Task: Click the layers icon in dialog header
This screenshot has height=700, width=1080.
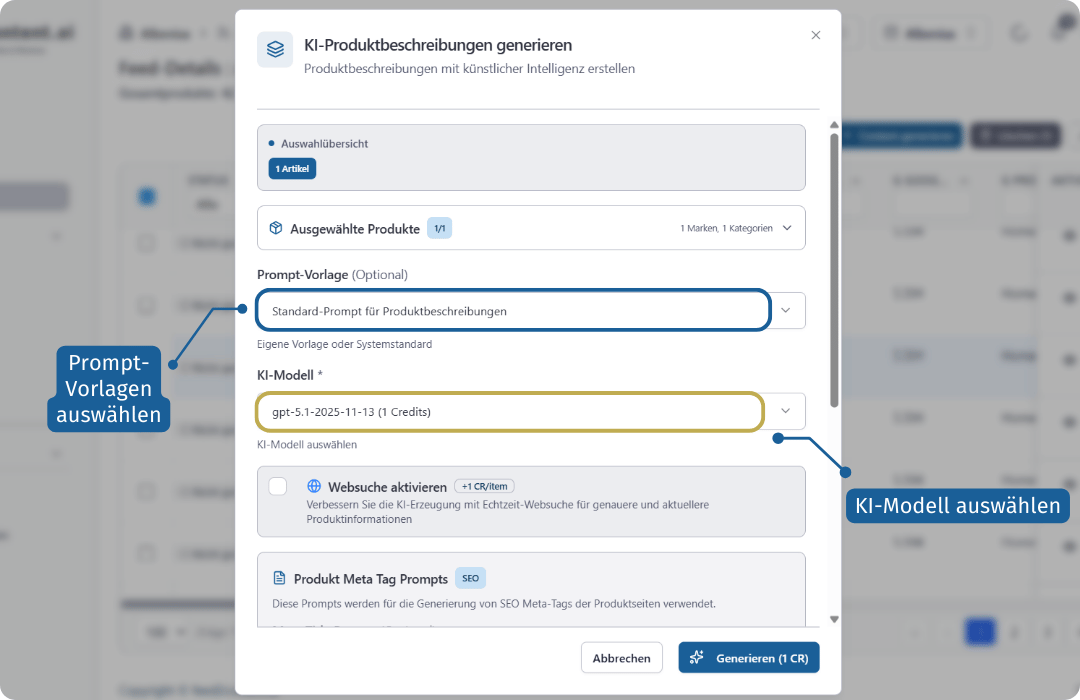Action: (x=275, y=49)
